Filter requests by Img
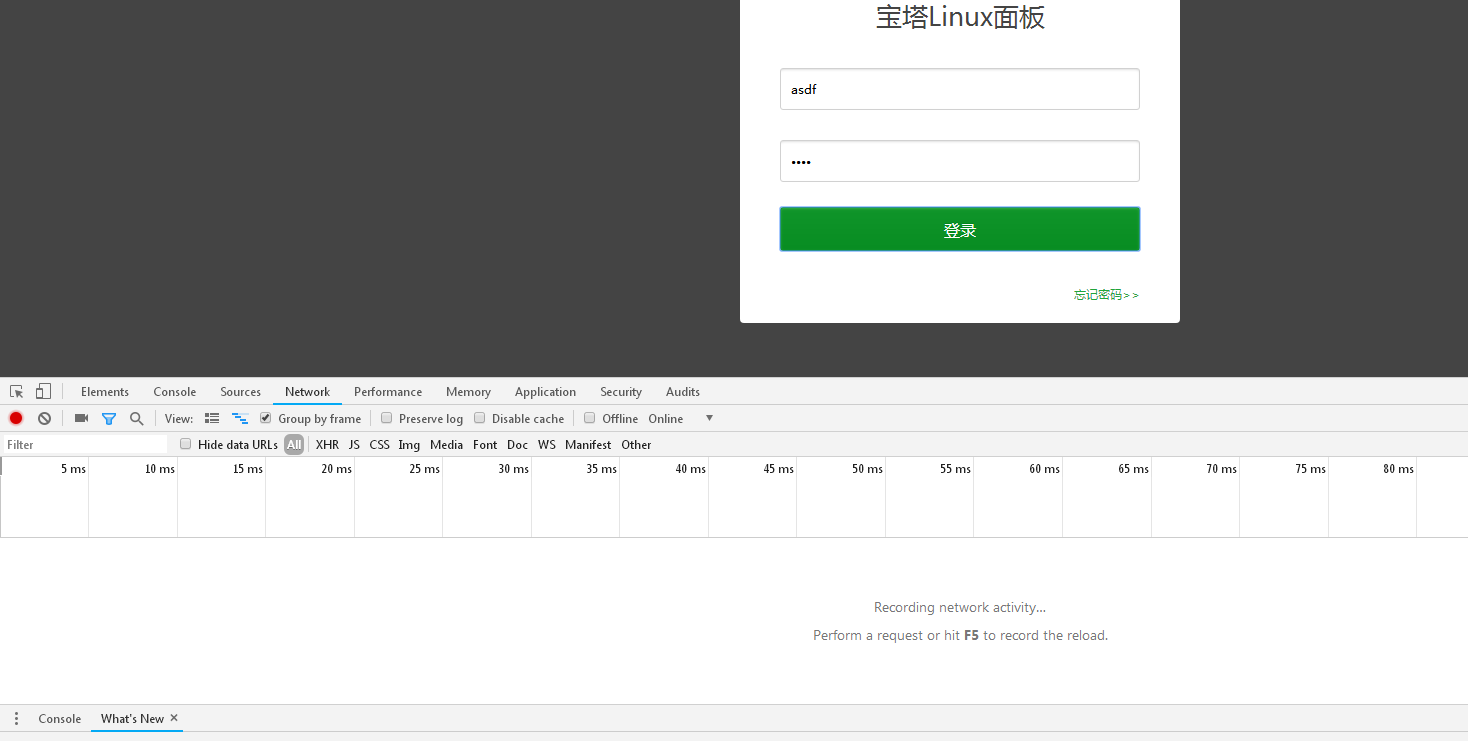The width and height of the screenshot is (1468, 741). 409,445
